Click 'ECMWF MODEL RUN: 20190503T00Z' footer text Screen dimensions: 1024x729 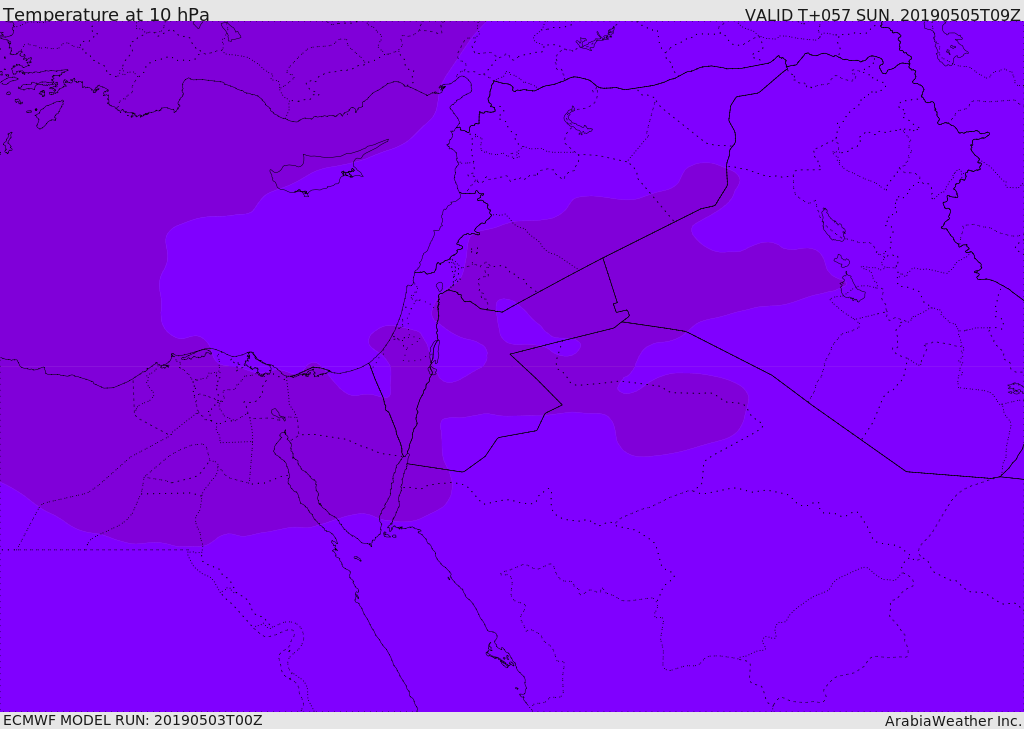[133, 720]
